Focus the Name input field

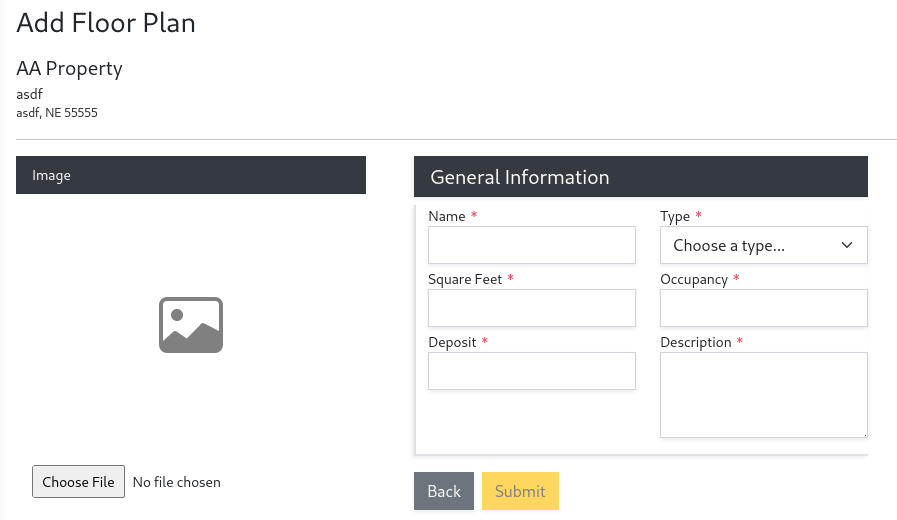pos(531,245)
